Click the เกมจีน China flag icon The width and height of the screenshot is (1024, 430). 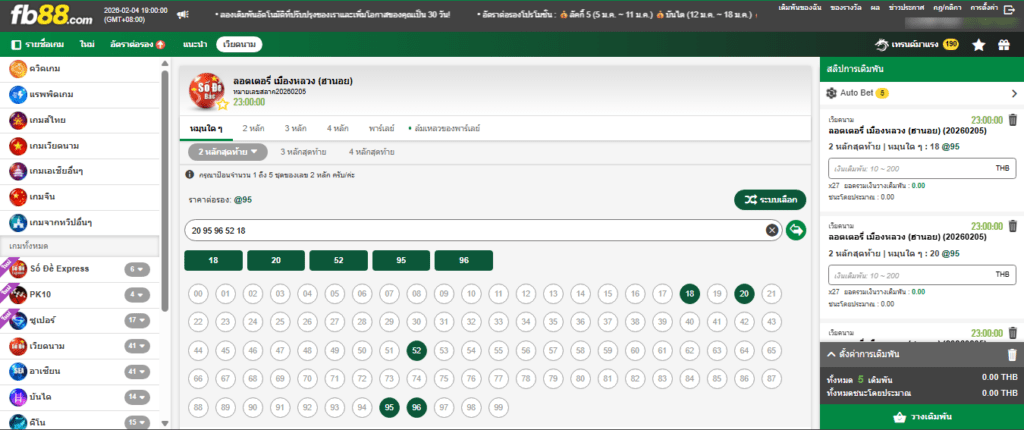(x=18, y=197)
